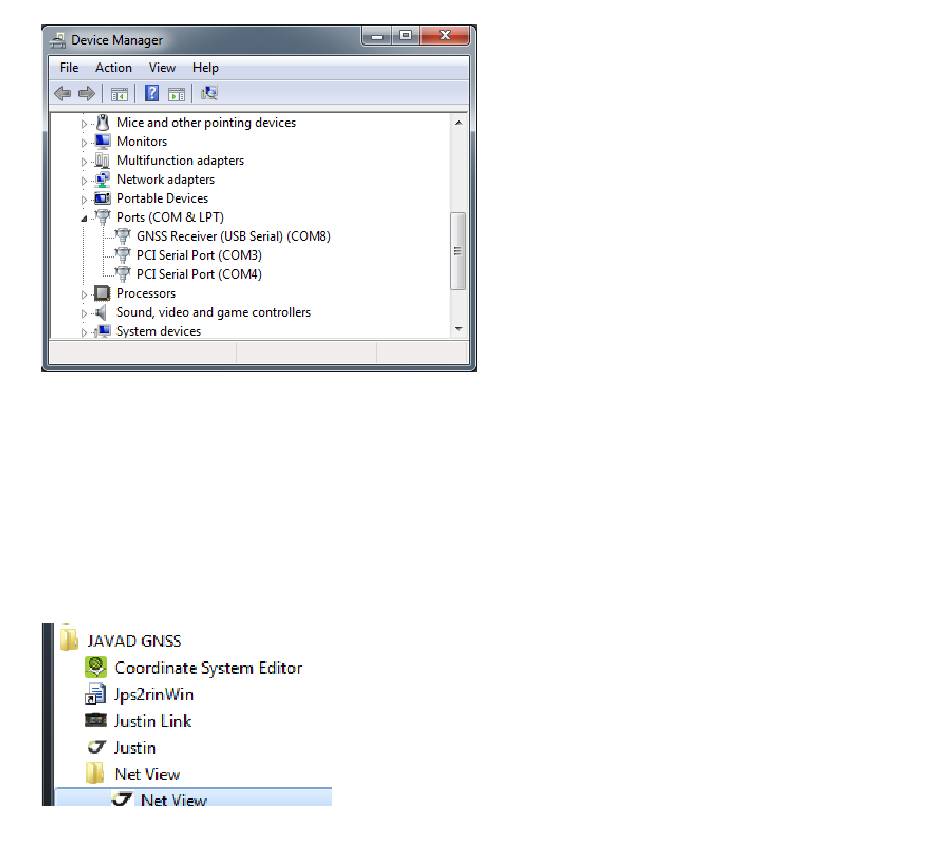
Task: Expand the Portable Devices node
Action: pos(84,199)
